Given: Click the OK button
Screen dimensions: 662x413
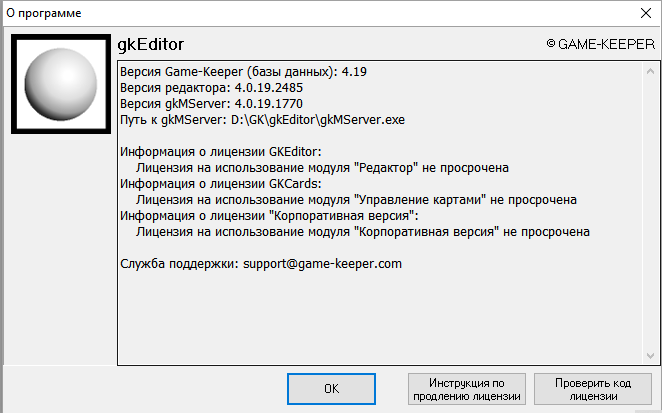Looking at the screenshot, I should point(331,389).
